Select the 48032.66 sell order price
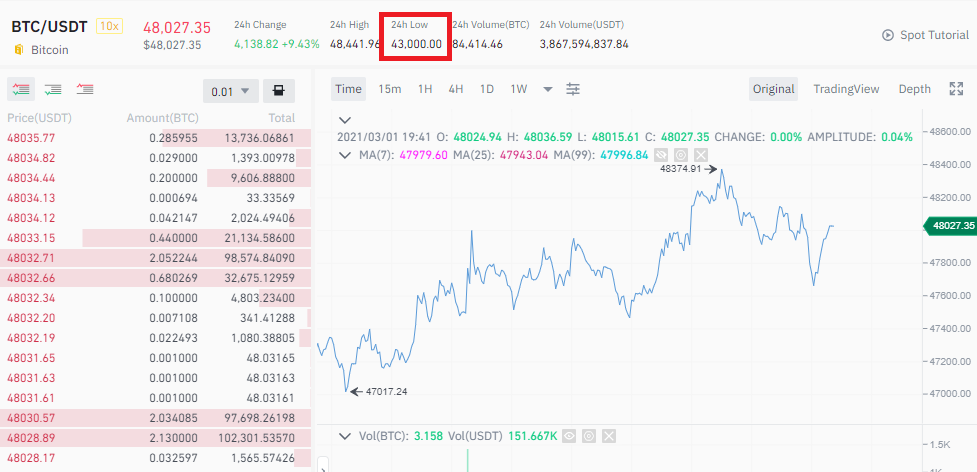Image resolution: width=977 pixels, height=472 pixels. [31, 278]
